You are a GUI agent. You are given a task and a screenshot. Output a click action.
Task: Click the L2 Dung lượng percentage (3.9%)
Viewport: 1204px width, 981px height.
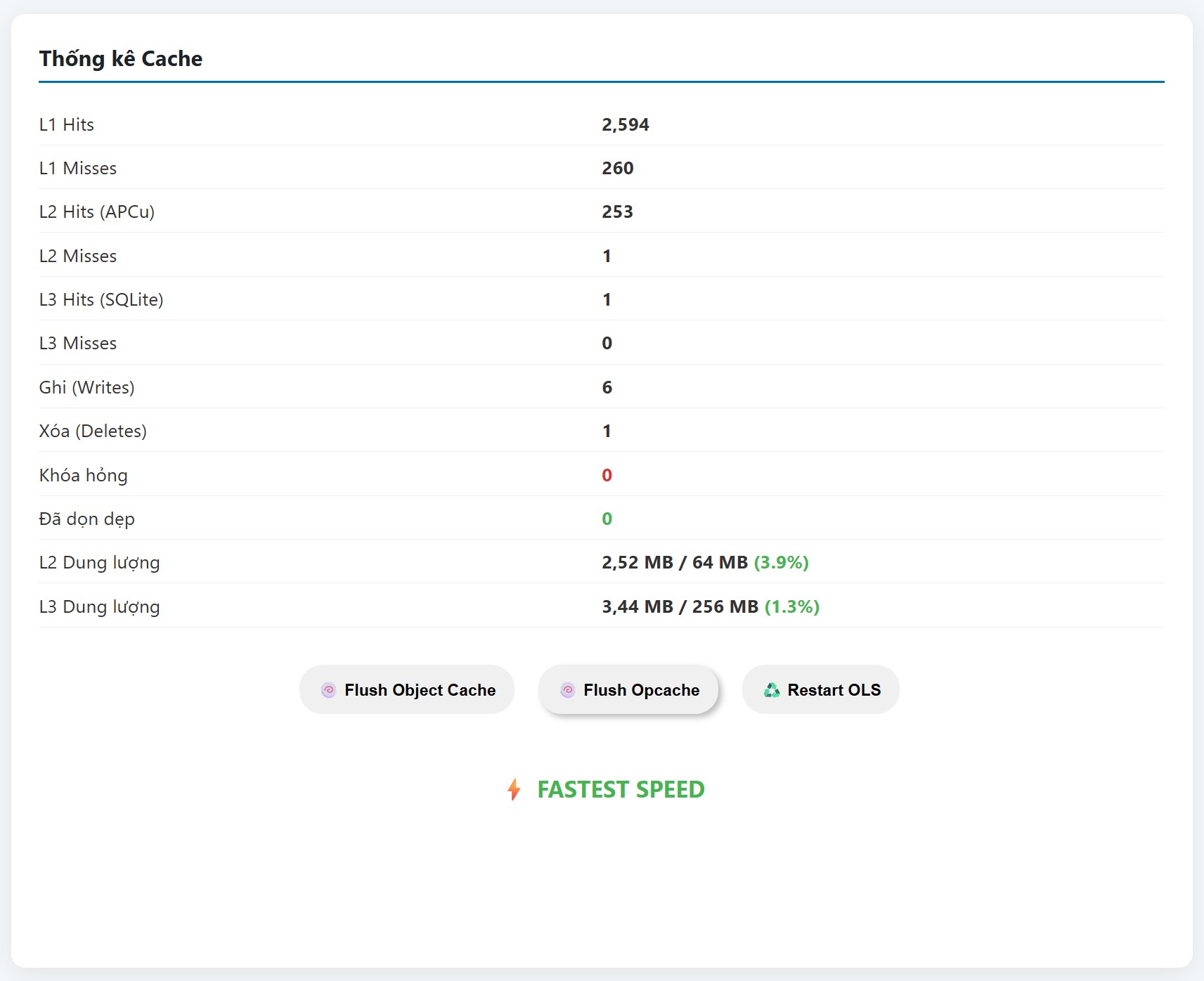coord(780,562)
